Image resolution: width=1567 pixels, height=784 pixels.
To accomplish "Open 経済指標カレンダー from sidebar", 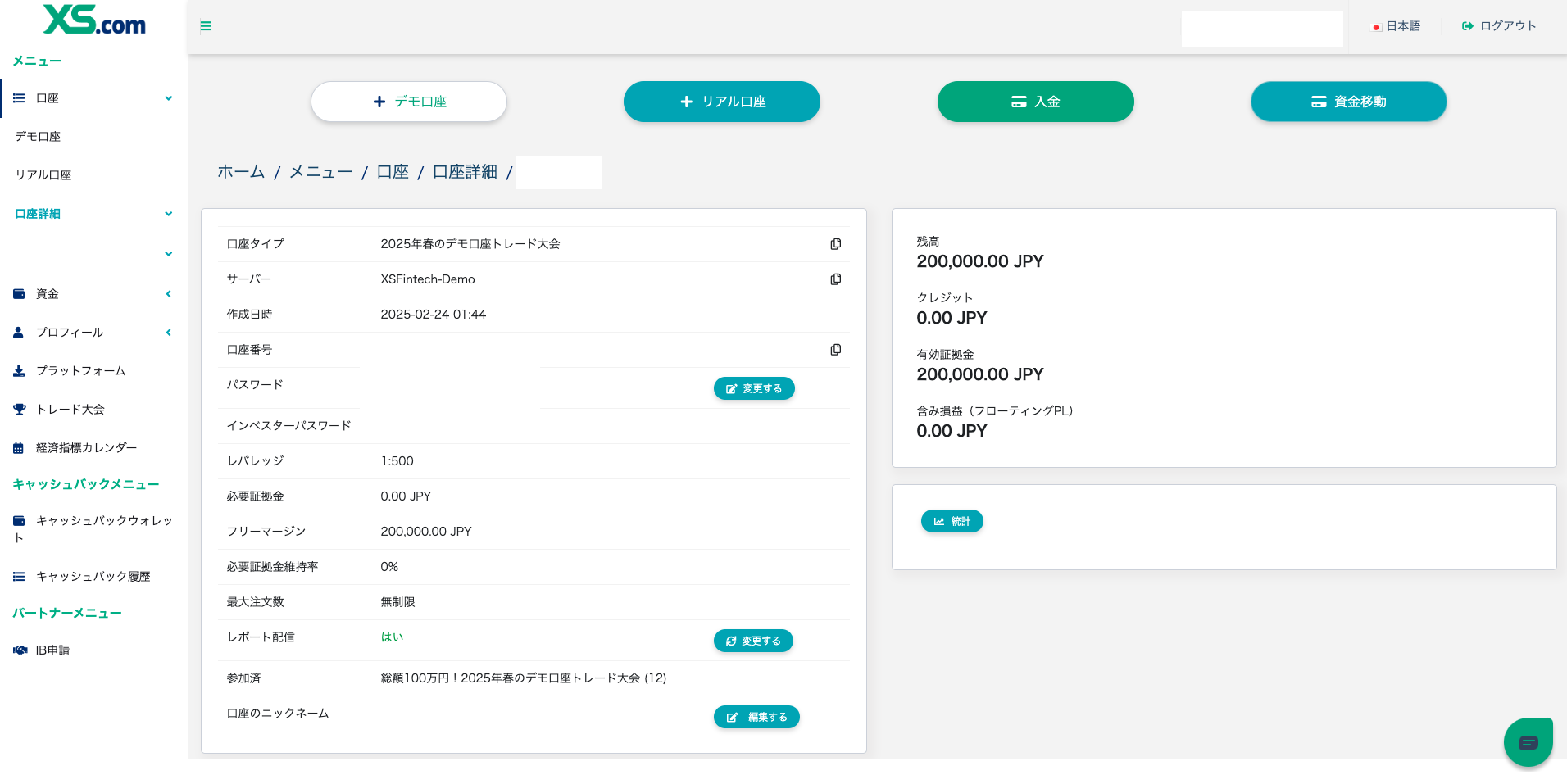I will pyautogui.click(x=86, y=448).
